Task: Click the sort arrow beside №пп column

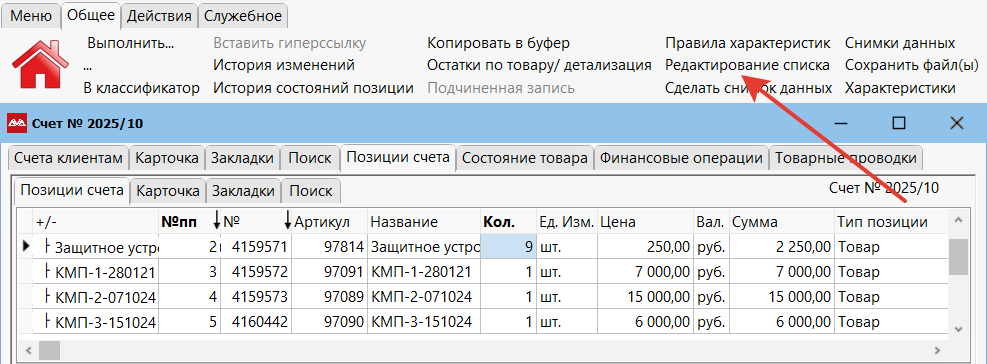Action: [x=217, y=221]
